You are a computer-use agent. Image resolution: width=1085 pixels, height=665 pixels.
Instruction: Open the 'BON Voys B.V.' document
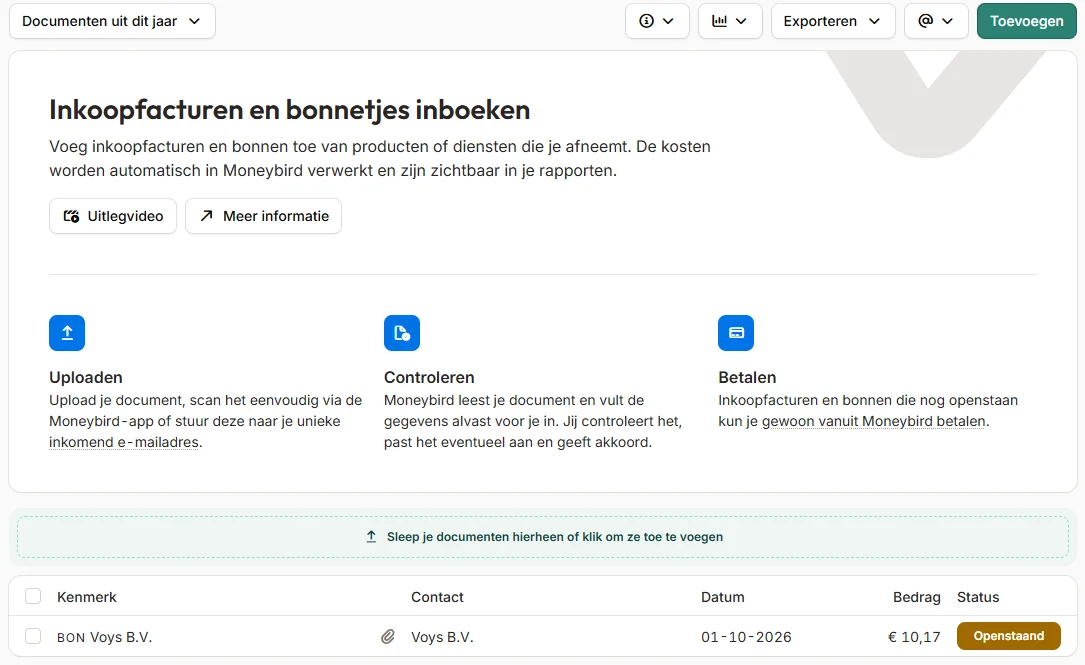[x=104, y=637]
